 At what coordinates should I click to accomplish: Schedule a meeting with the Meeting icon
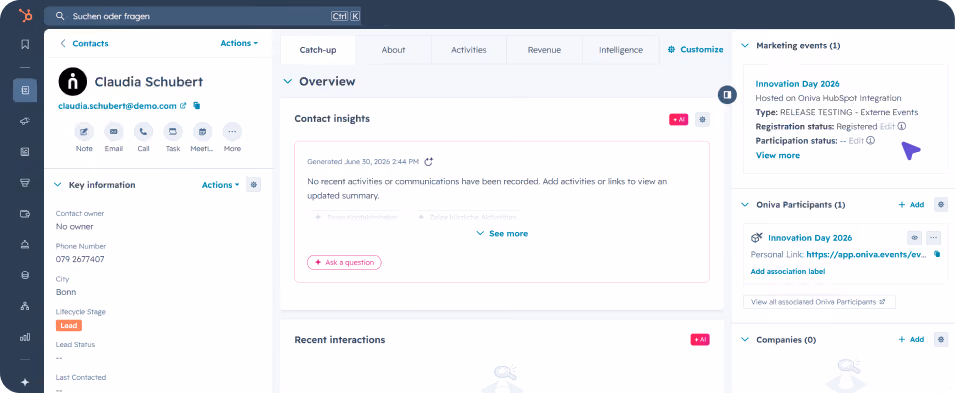202,132
